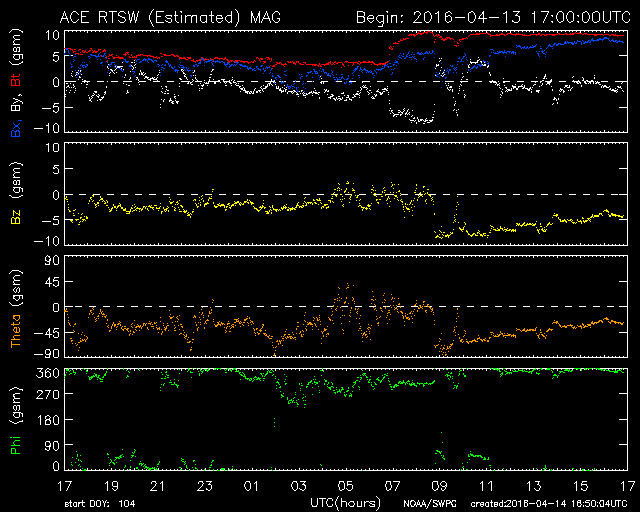Screen dimensions: 640x512
Task: Click the 05 hour tick label
Action: pos(344,485)
